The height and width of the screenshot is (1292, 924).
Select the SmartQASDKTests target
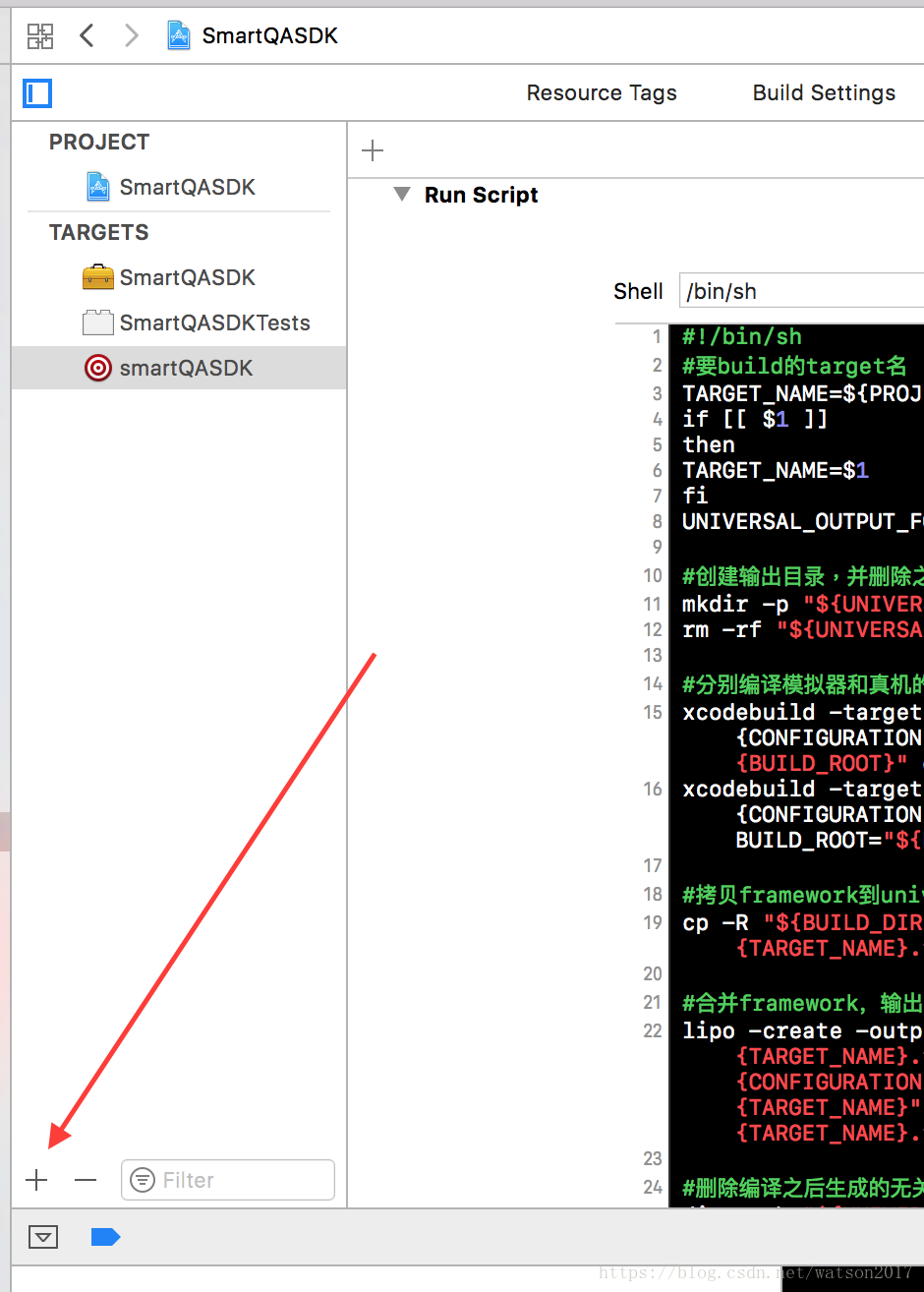coord(179,323)
